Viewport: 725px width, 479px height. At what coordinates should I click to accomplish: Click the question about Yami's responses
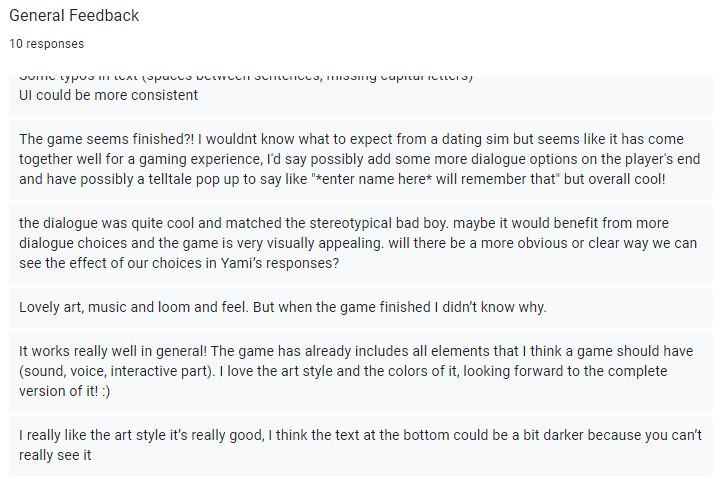click(179, 263)
